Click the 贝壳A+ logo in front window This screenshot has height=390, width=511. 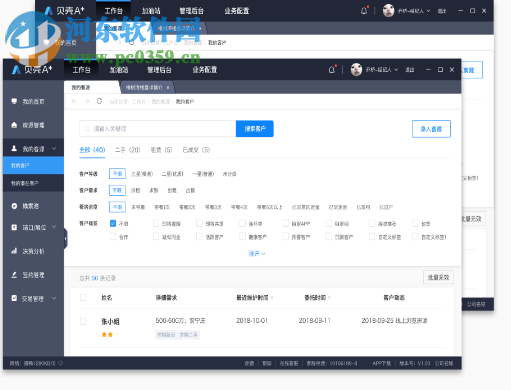(x=32, y=69)
